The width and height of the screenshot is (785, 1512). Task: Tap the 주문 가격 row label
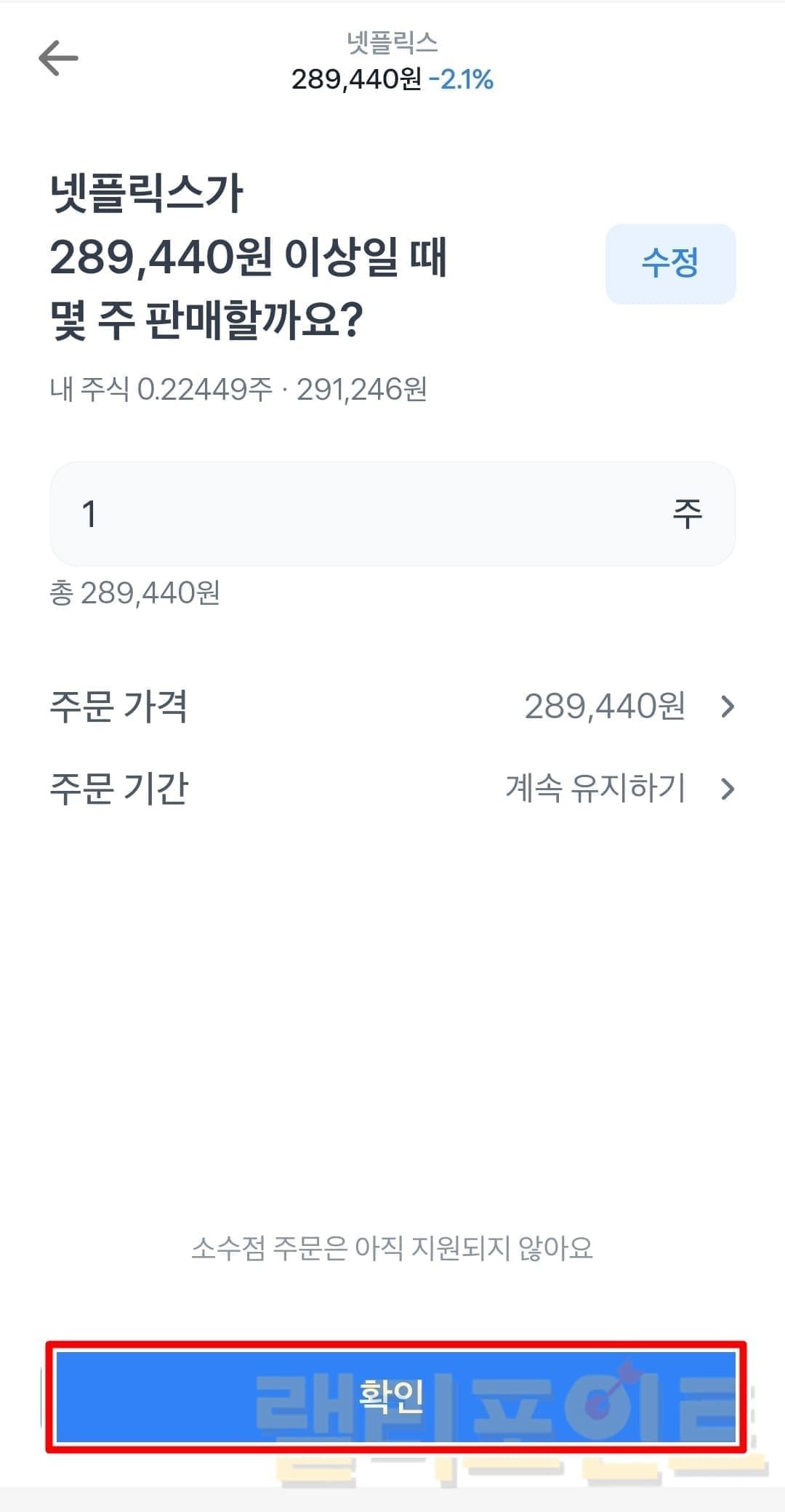pos(119,707)
